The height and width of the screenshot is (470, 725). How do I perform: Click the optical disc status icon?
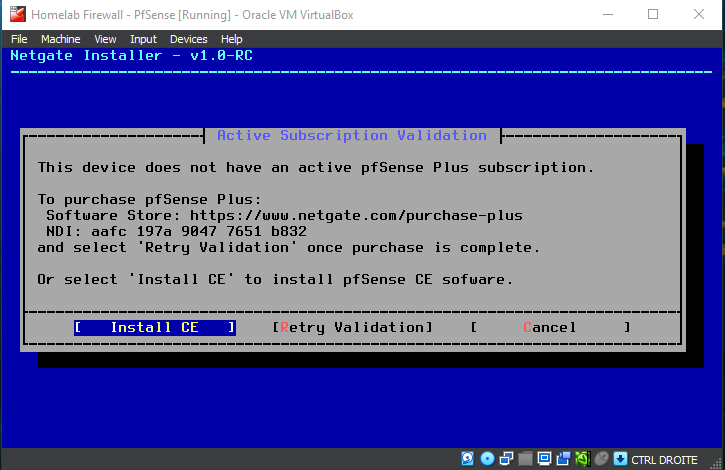click(487, 459)
